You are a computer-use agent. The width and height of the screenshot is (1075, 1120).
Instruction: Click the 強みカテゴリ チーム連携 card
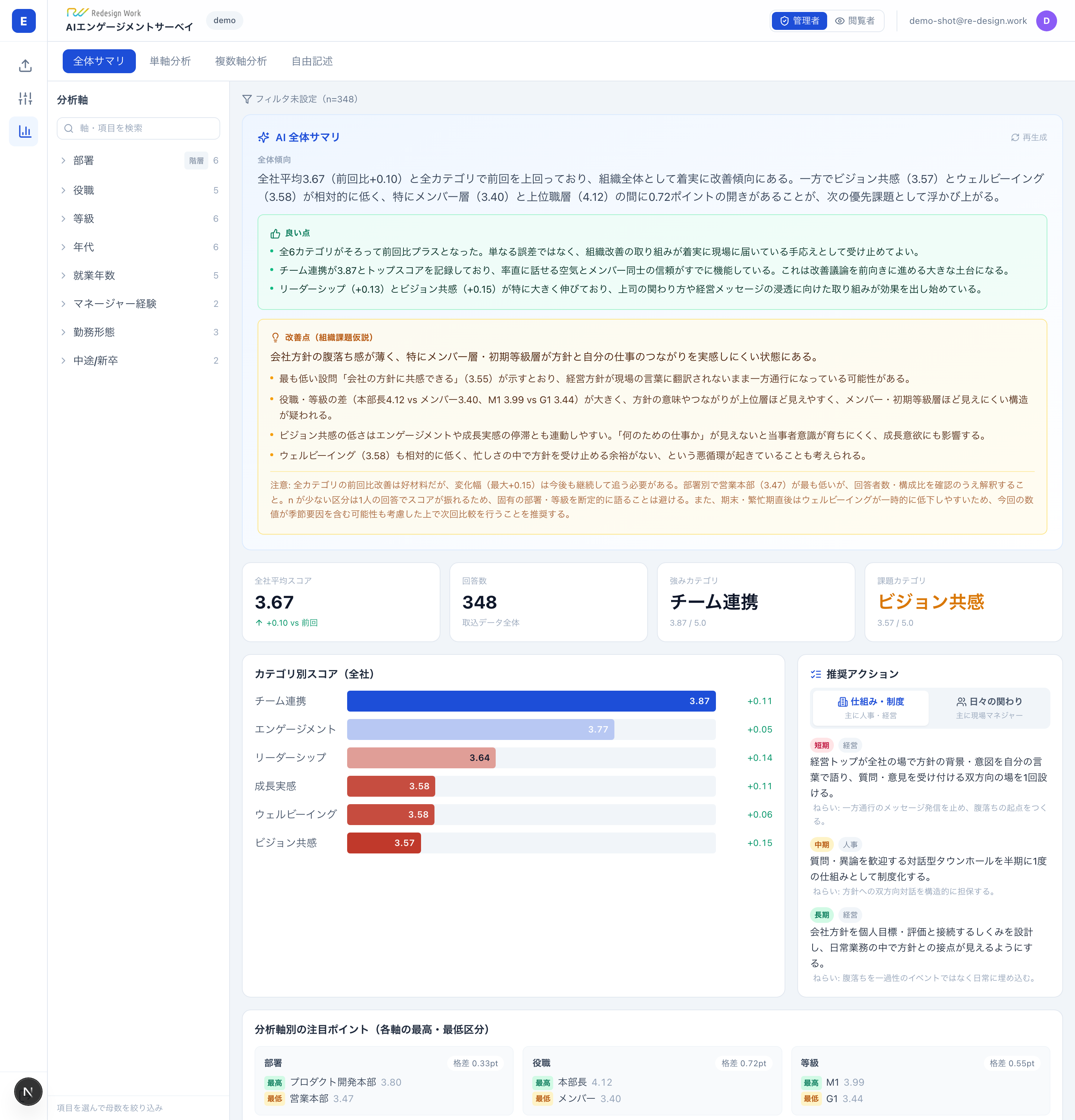(x=756, y=602)
